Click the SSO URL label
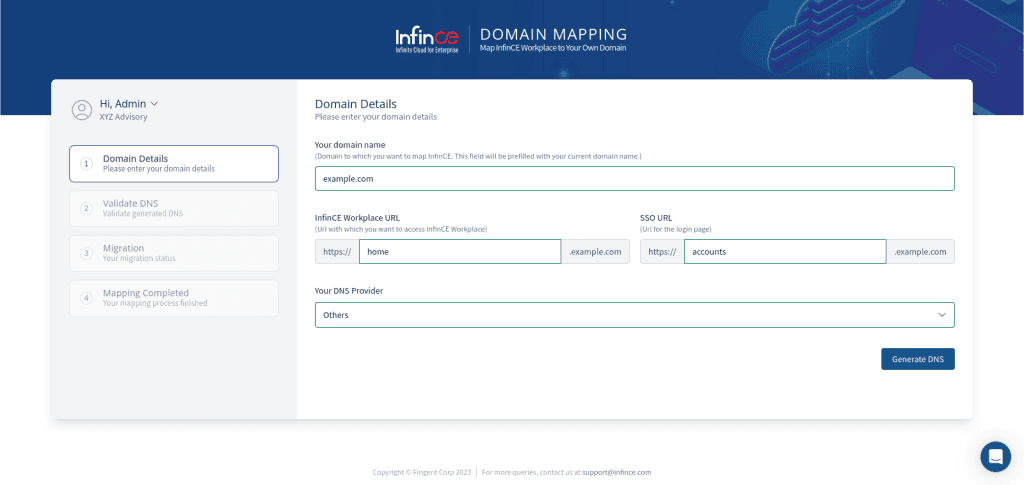The height and width of the screenshot is (485, 1024). click(656, 218)
